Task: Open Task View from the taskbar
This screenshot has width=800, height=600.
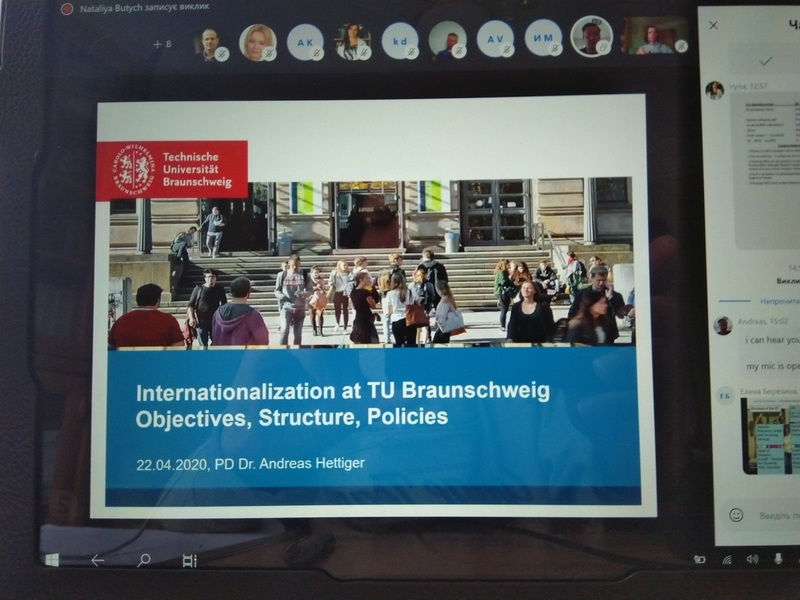Action: (x=190, y=560)
